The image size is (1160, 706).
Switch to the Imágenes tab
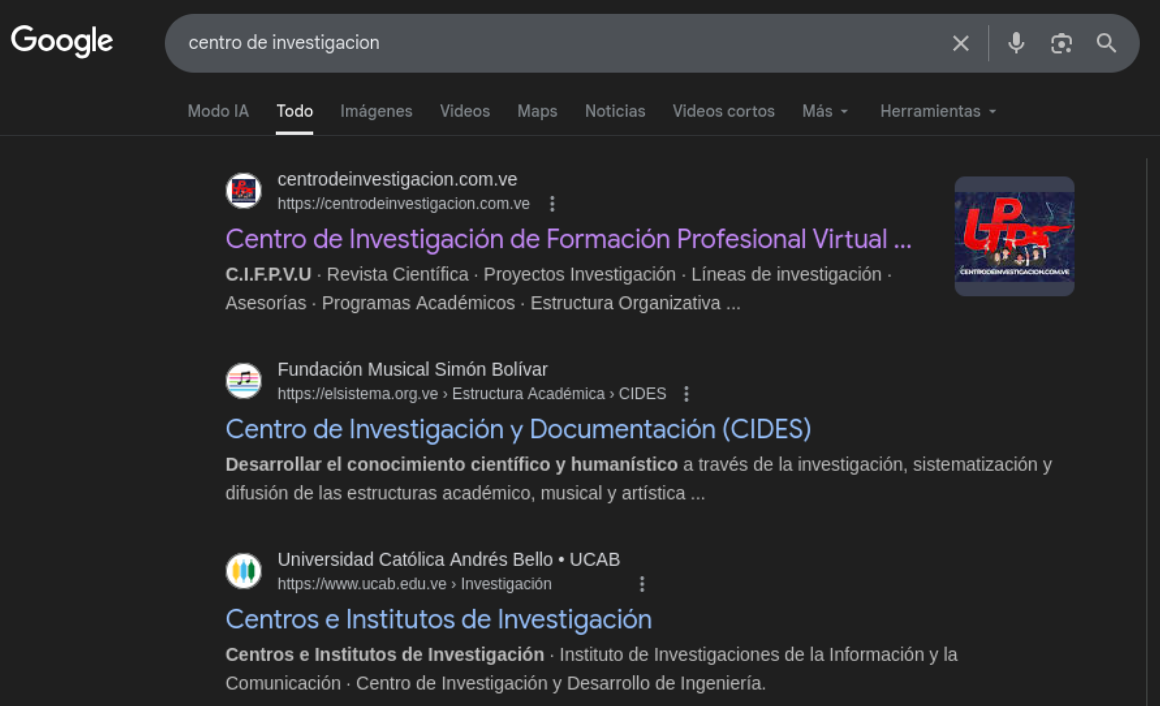coord(376,111)
